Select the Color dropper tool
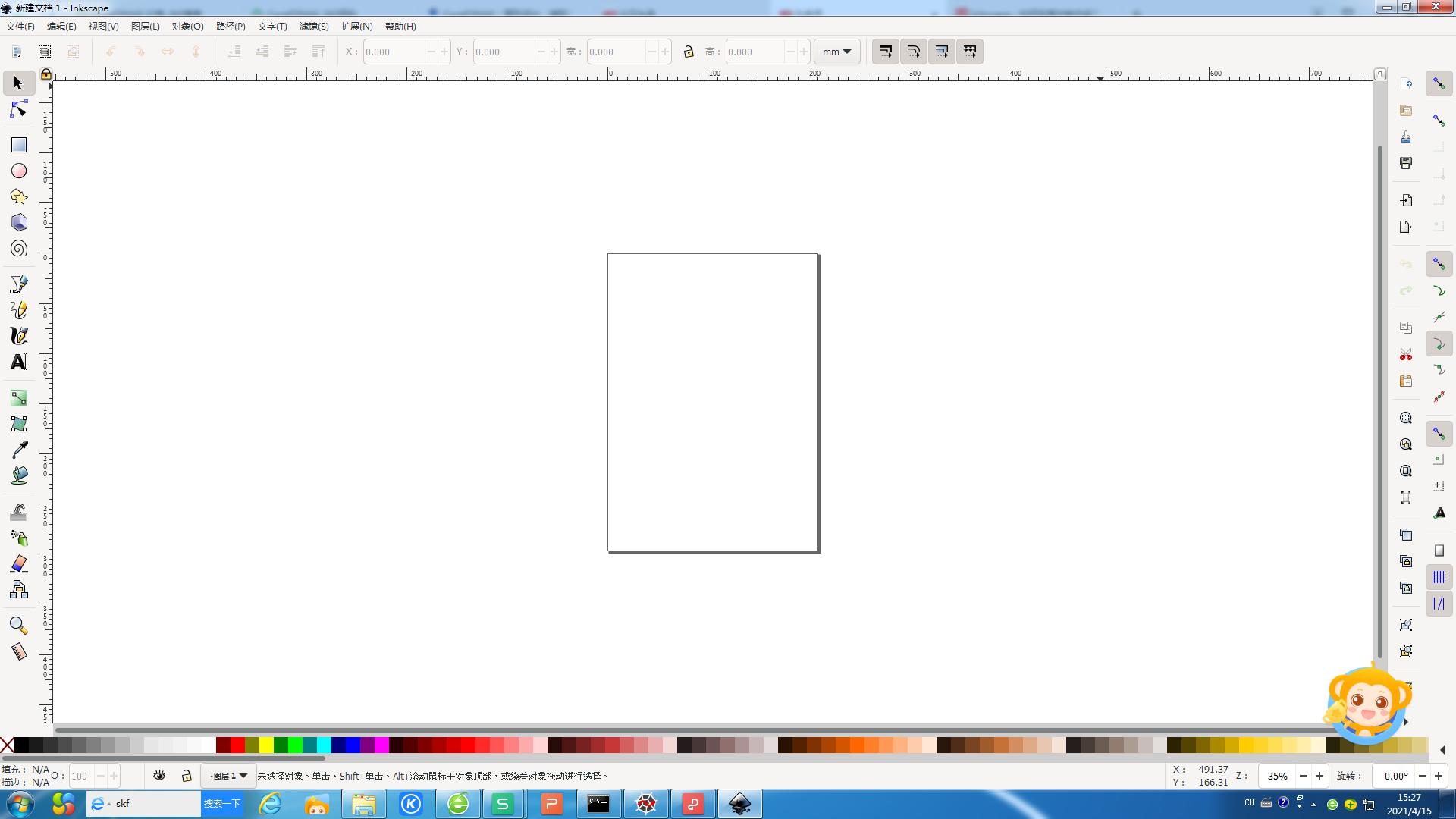 pyautogui.click(x=18, y=449)
